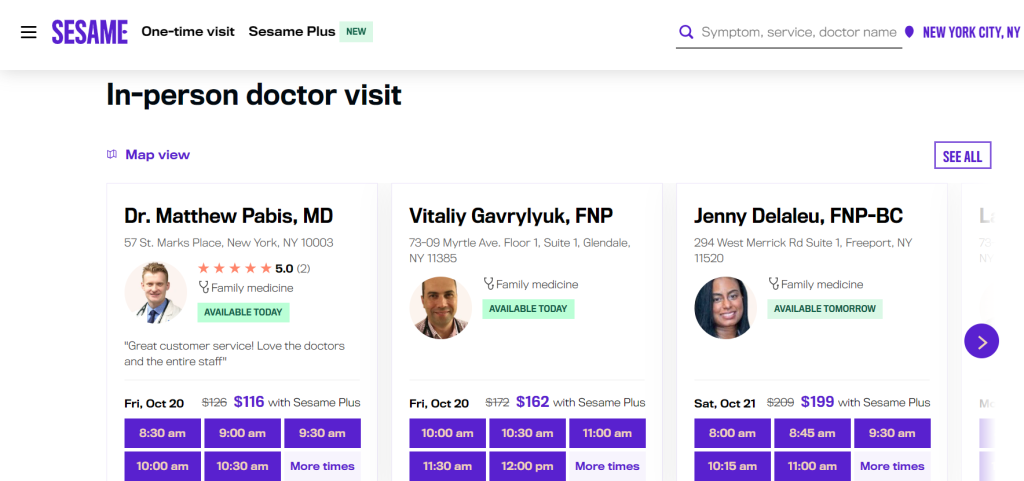
Task: Select the One-time visit menu item
Action: click(x=188, y=32)
